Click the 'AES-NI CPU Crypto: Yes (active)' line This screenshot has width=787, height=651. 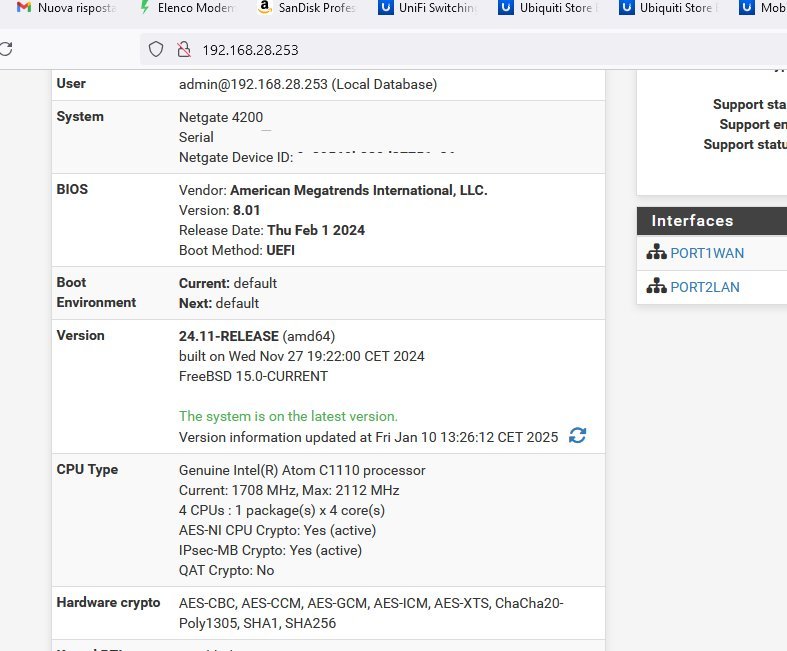277,531
